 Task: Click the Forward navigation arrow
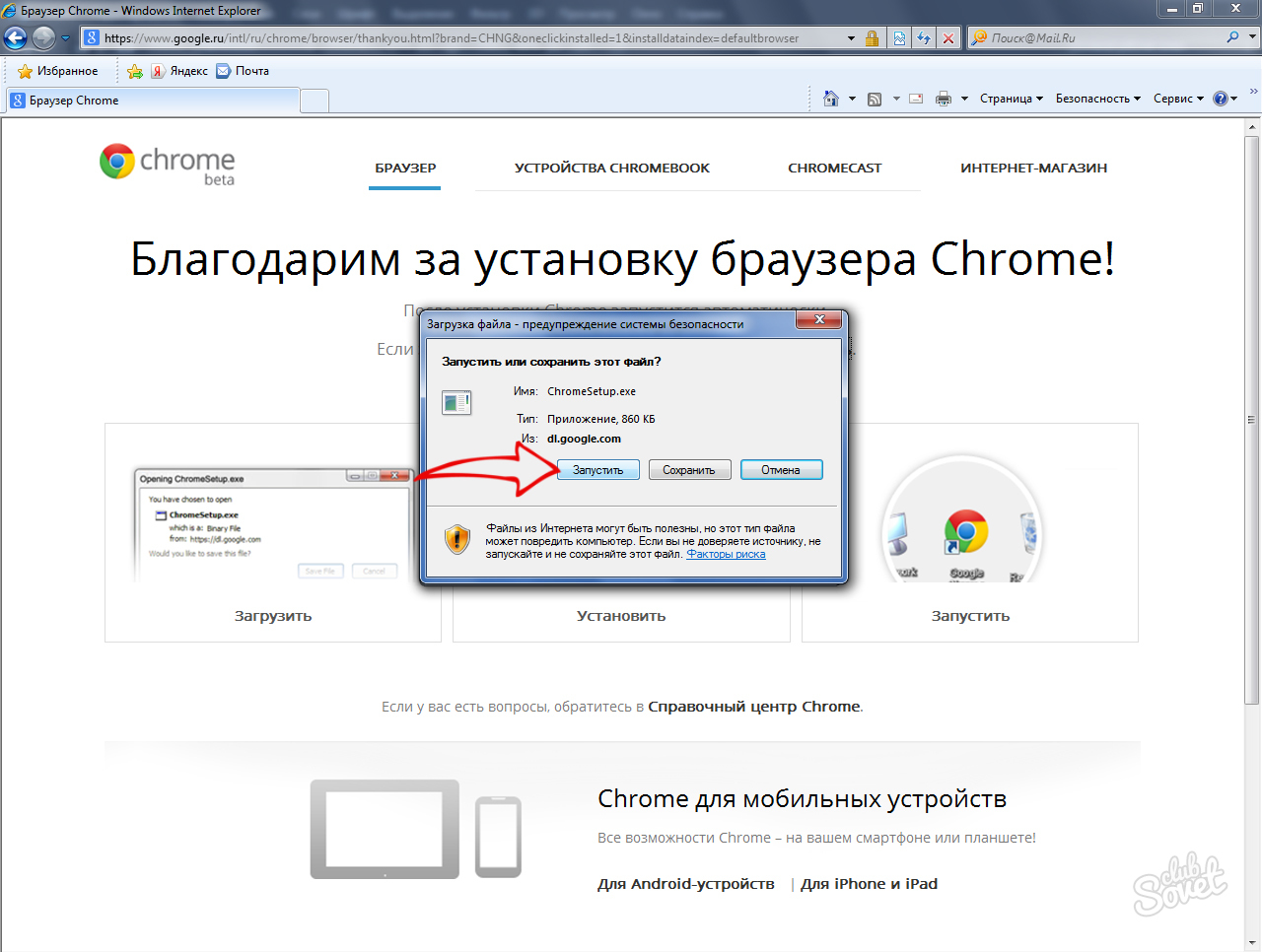tap(43, 38)
